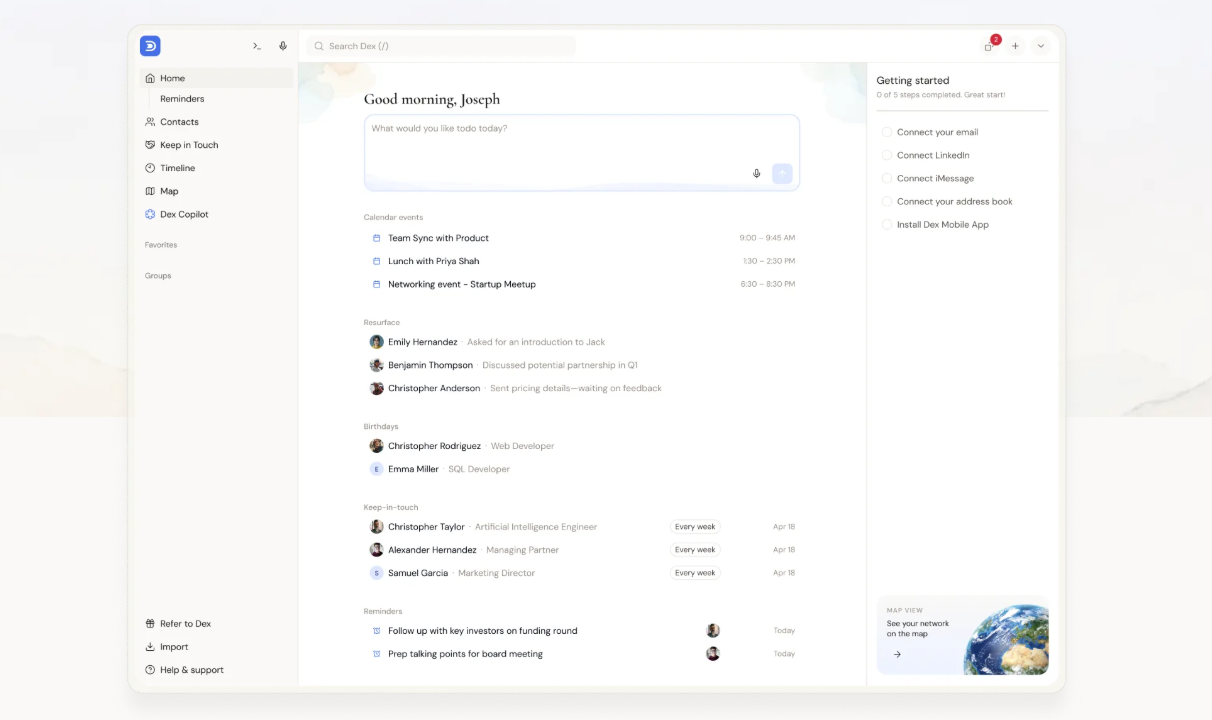Click Emily Hernandez avatar
The height and width of the screenshot is (720, 1212).
pyautogui.click(x=377, y=342)
